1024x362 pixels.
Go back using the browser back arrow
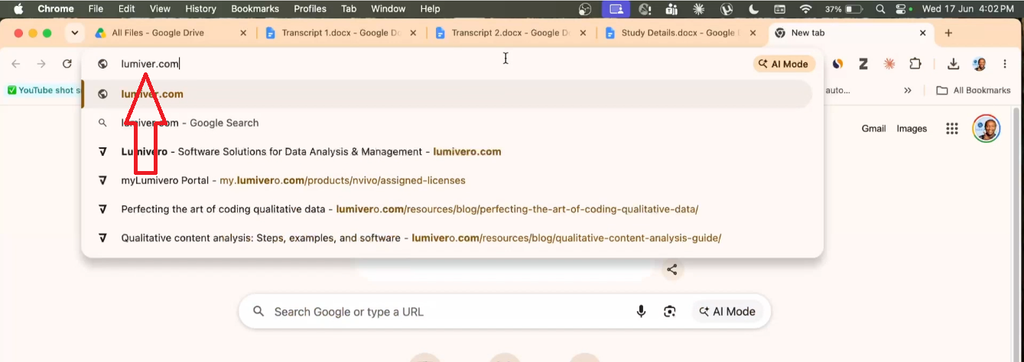pyautogui.click(x=16, y=63)
